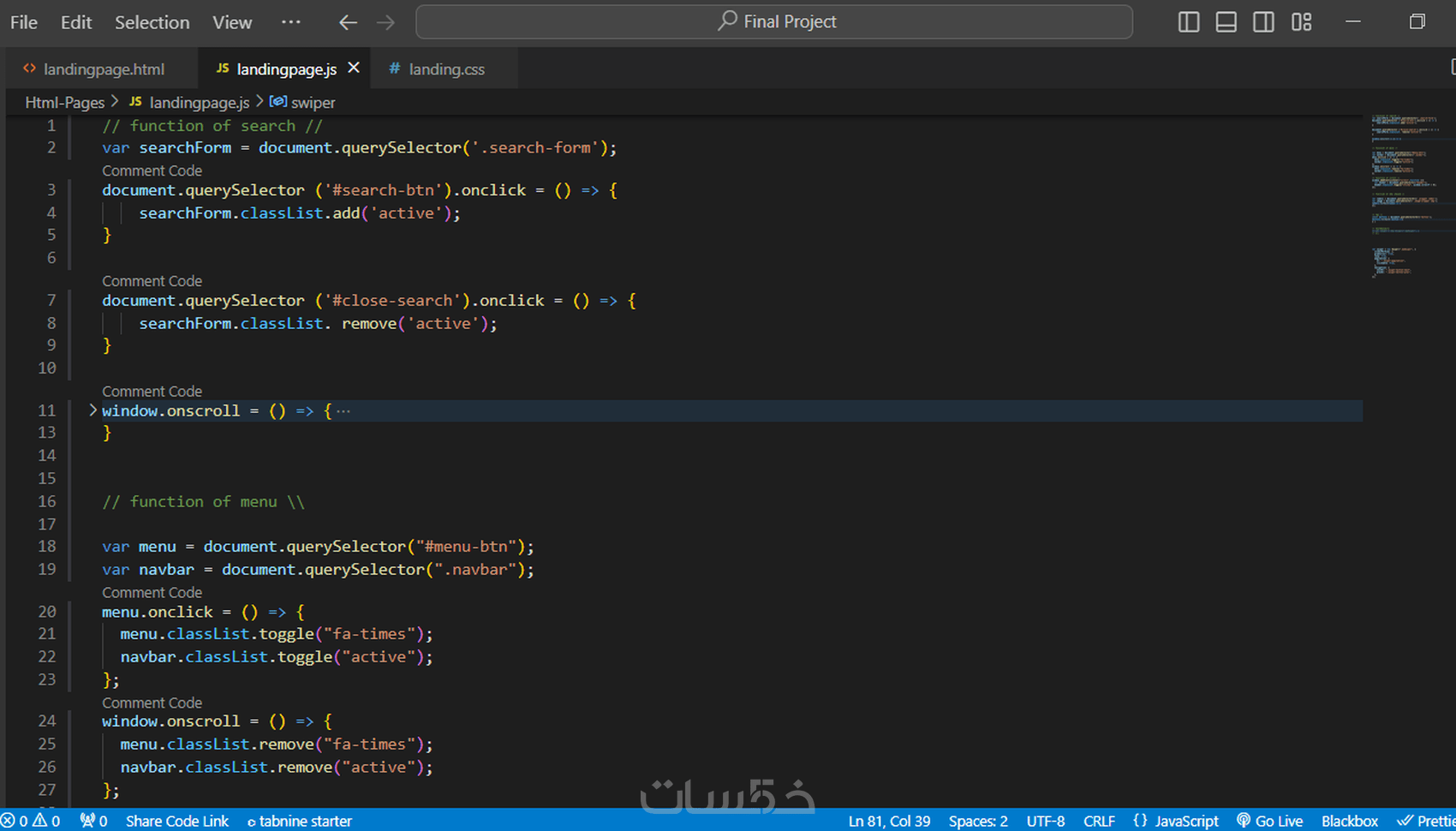
Task: Open the View menu
Action: [x=231, y=22]
